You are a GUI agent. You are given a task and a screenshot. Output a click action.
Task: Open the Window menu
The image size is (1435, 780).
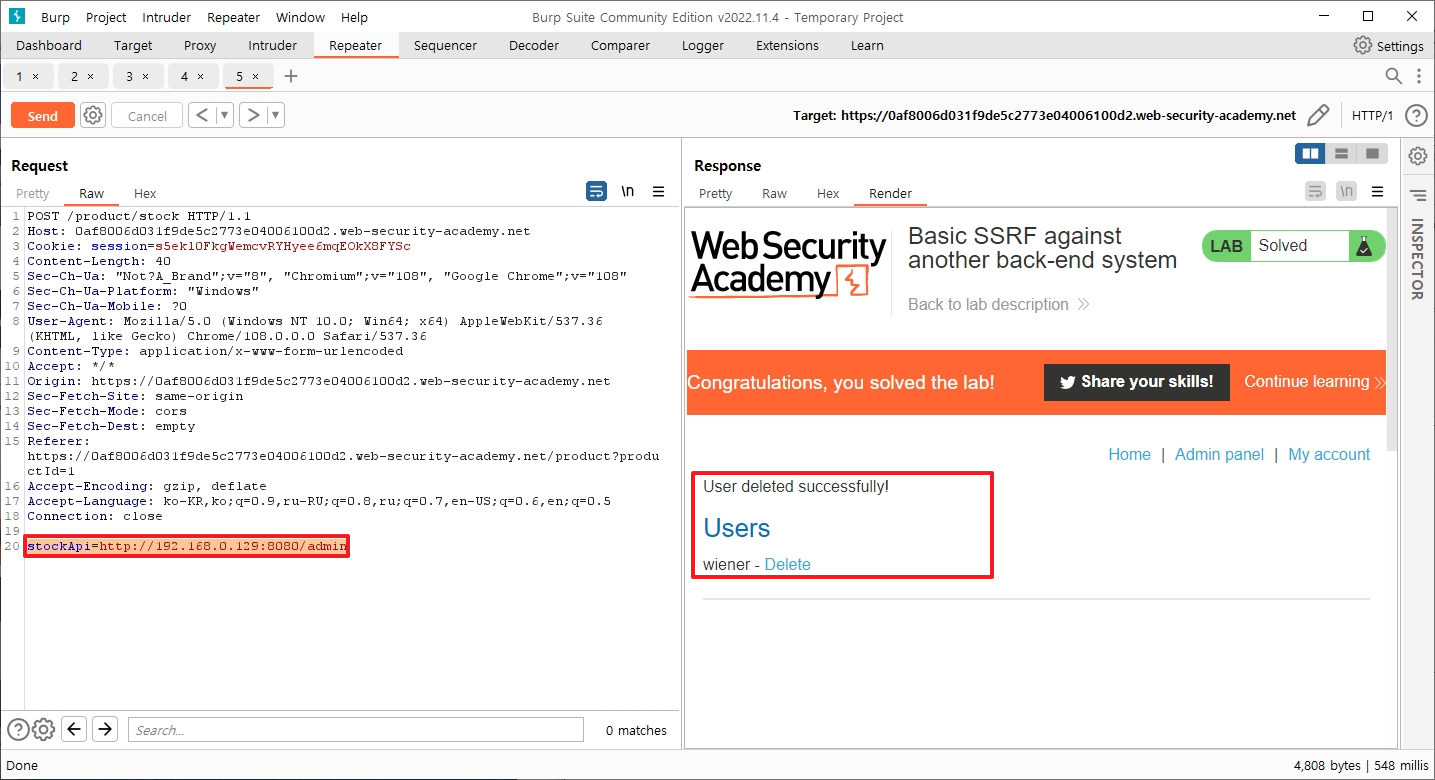click(300, 17)
